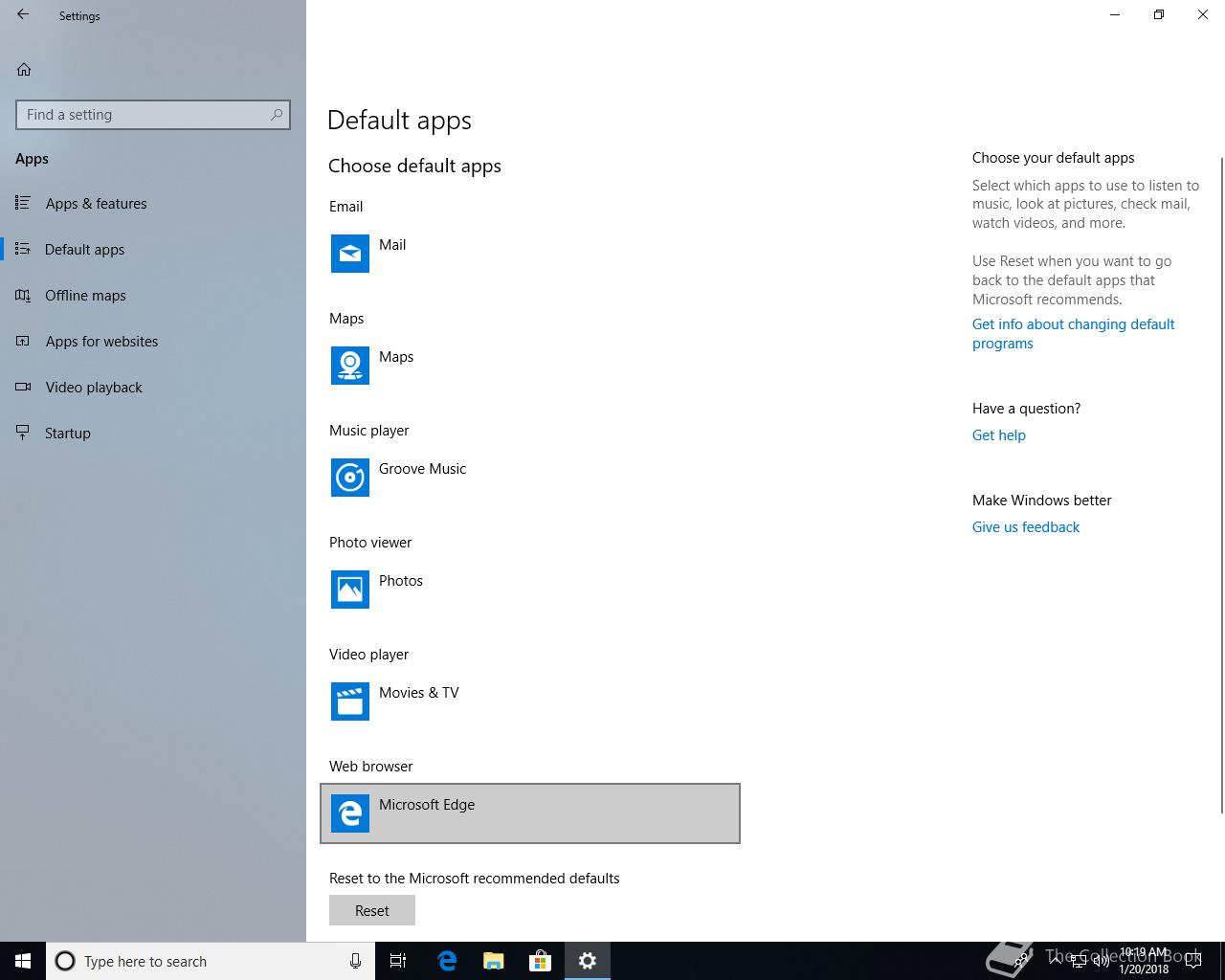Open Video playback settings
Screen dimensions: 1225x980
pos(153,387)
